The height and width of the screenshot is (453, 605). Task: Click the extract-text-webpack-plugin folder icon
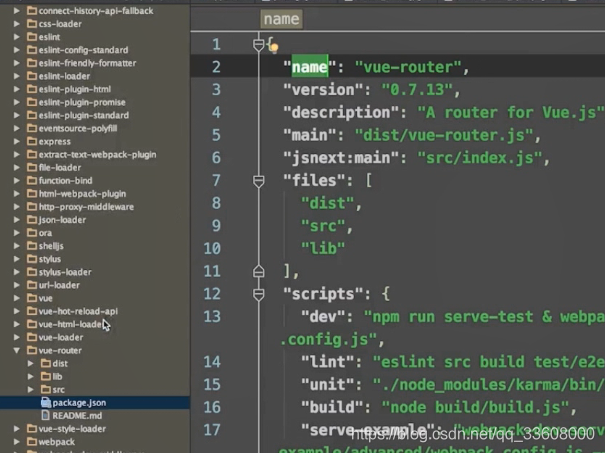(32, 155)
